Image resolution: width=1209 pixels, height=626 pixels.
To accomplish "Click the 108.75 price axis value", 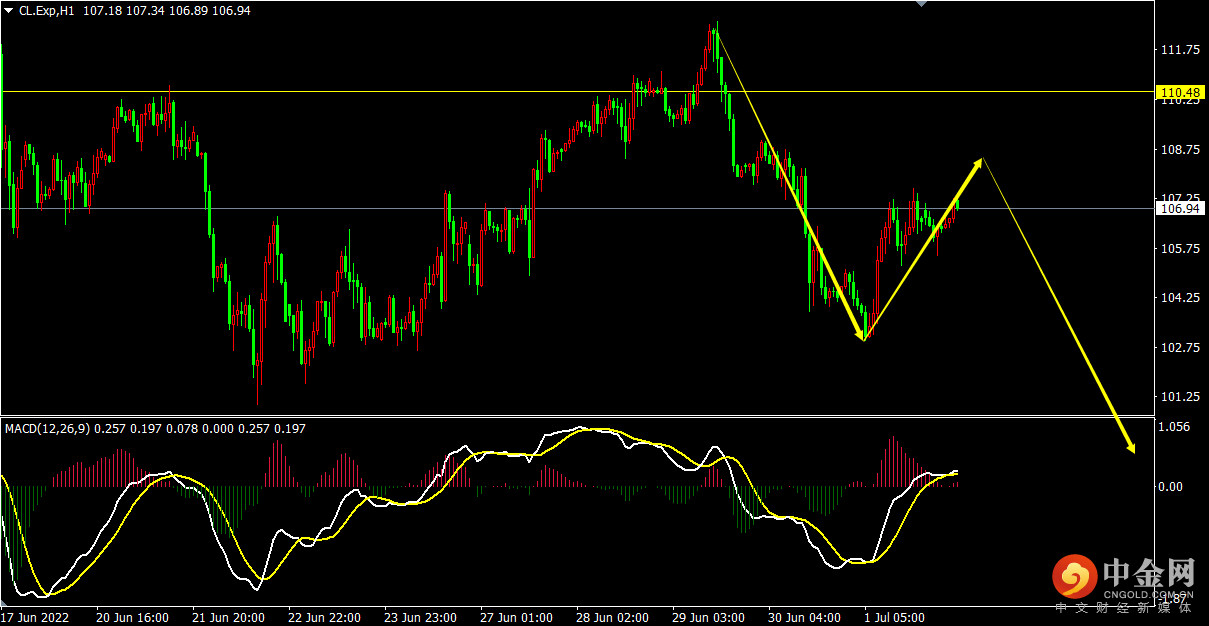I will pos(1180,150).
